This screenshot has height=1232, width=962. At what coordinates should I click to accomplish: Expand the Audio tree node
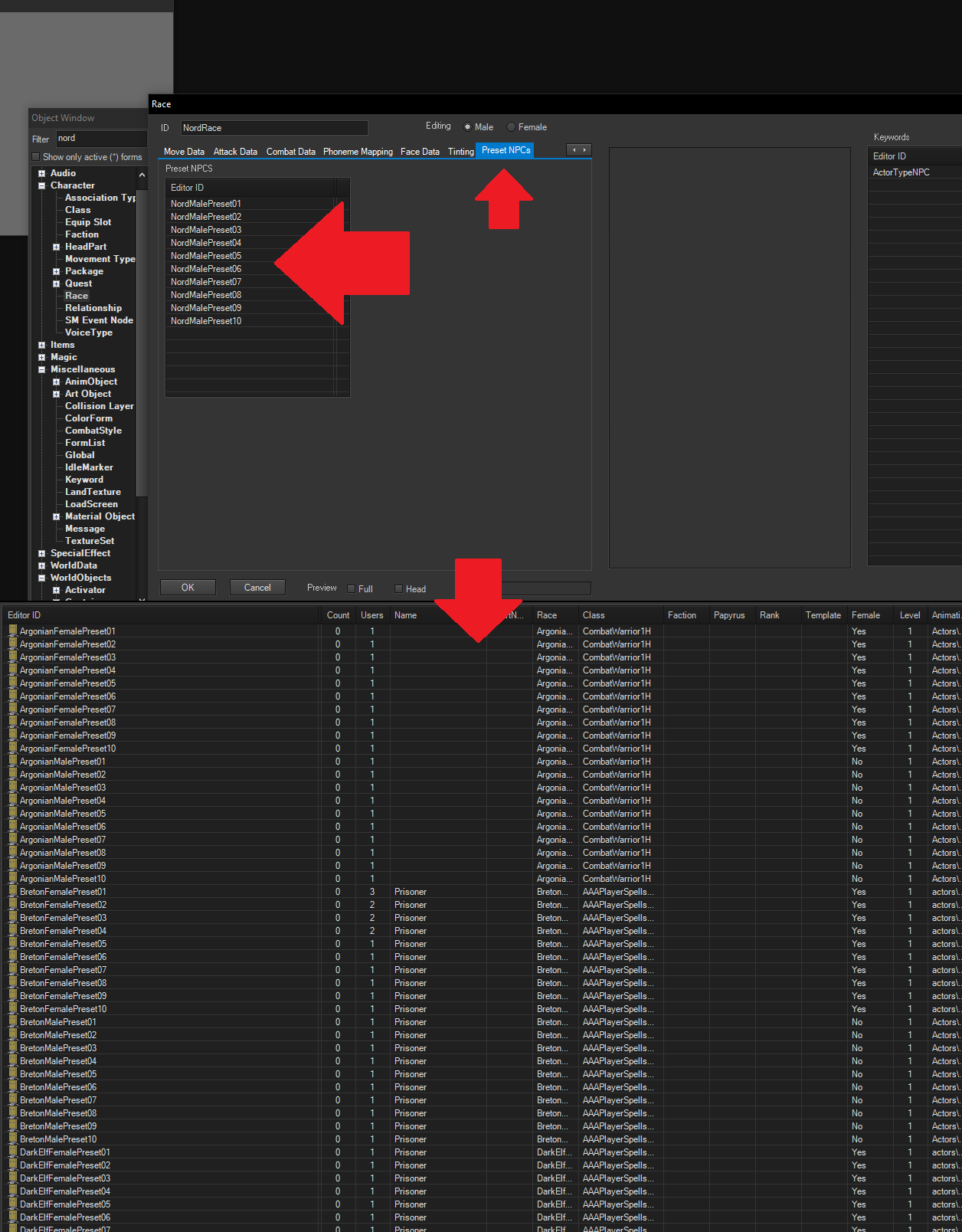[x=42, y=174]
